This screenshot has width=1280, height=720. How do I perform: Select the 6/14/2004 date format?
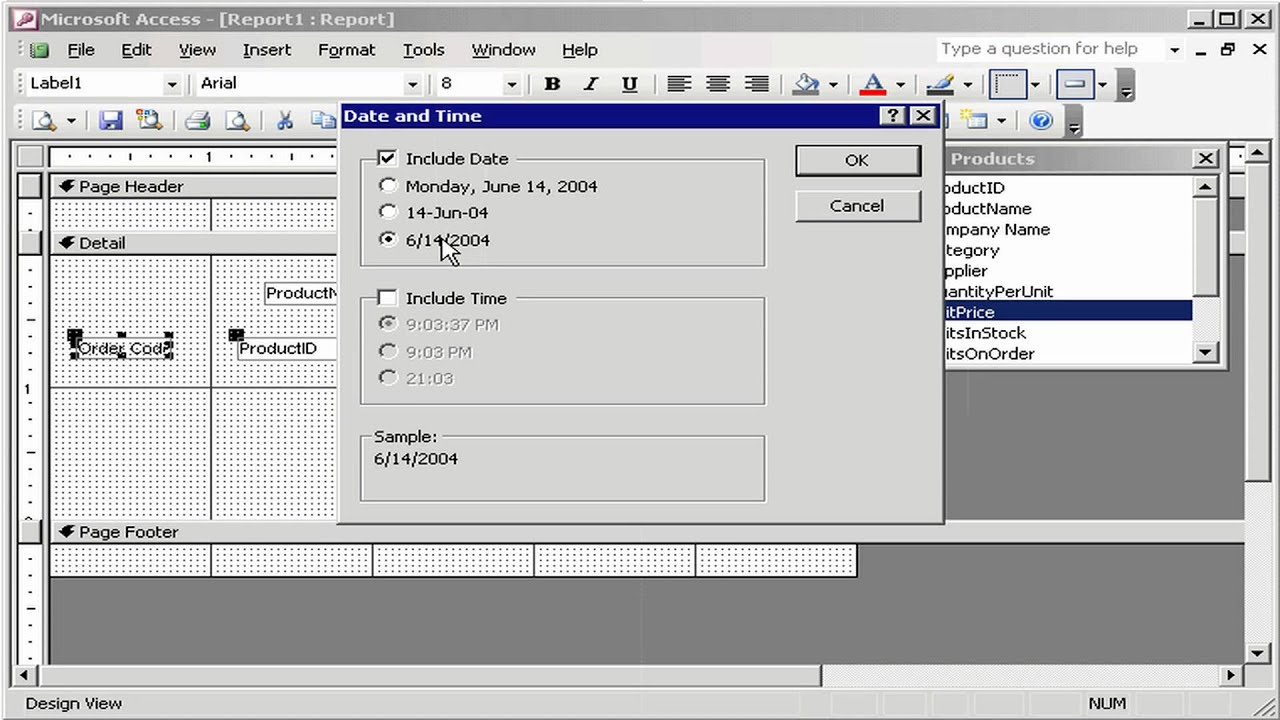388,240
